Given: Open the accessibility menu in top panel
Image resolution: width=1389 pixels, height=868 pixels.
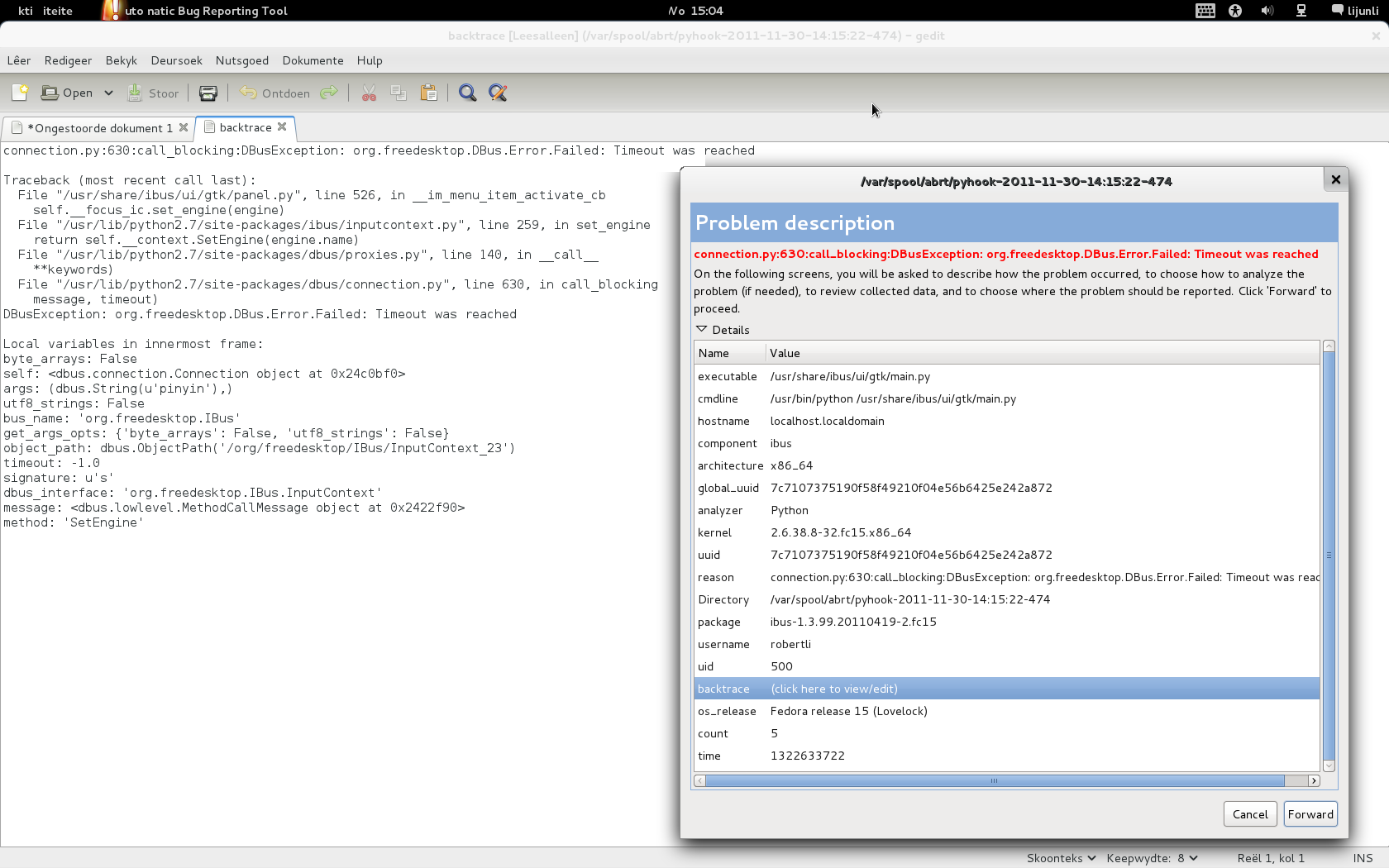Looking at the screenshot, I should click(1235, 11).
